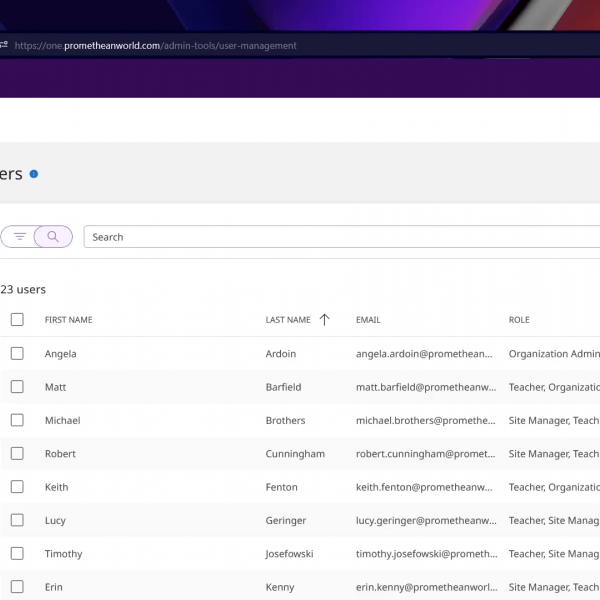This screenshot has width=600, height=600.
Task: Sort by the Role column header
Action: (x=519, y=320)
